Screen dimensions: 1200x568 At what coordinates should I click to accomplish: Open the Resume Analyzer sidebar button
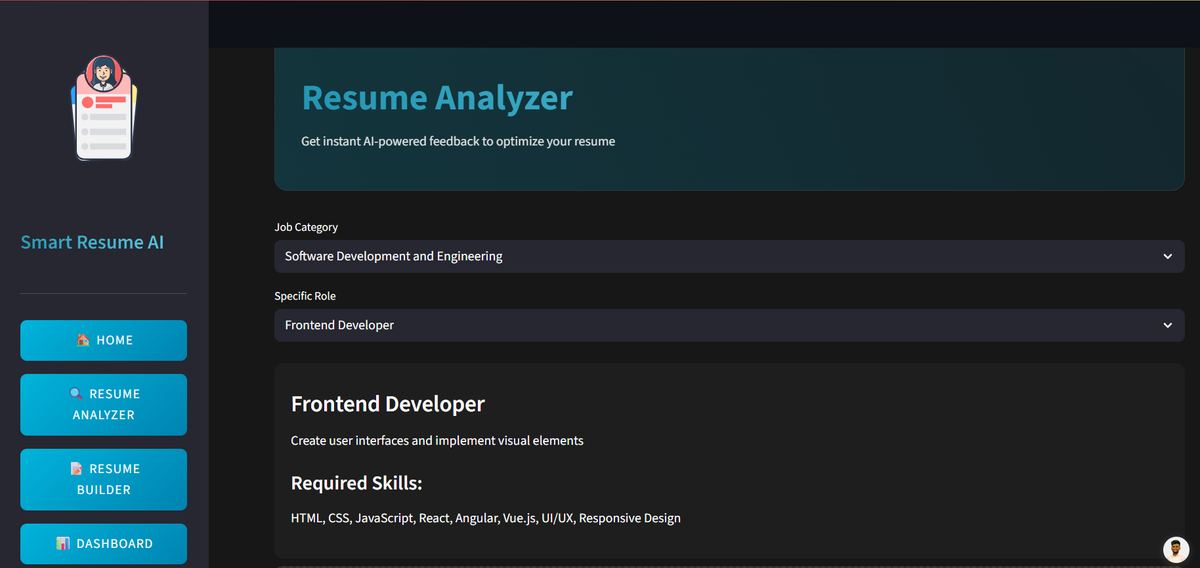(103, 404)
